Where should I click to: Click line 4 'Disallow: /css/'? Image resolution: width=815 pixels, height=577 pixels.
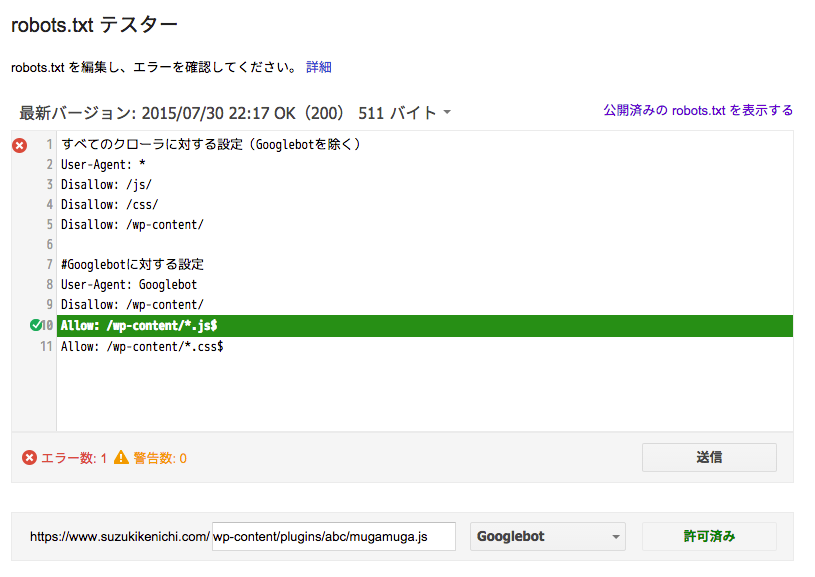(109, 205)
